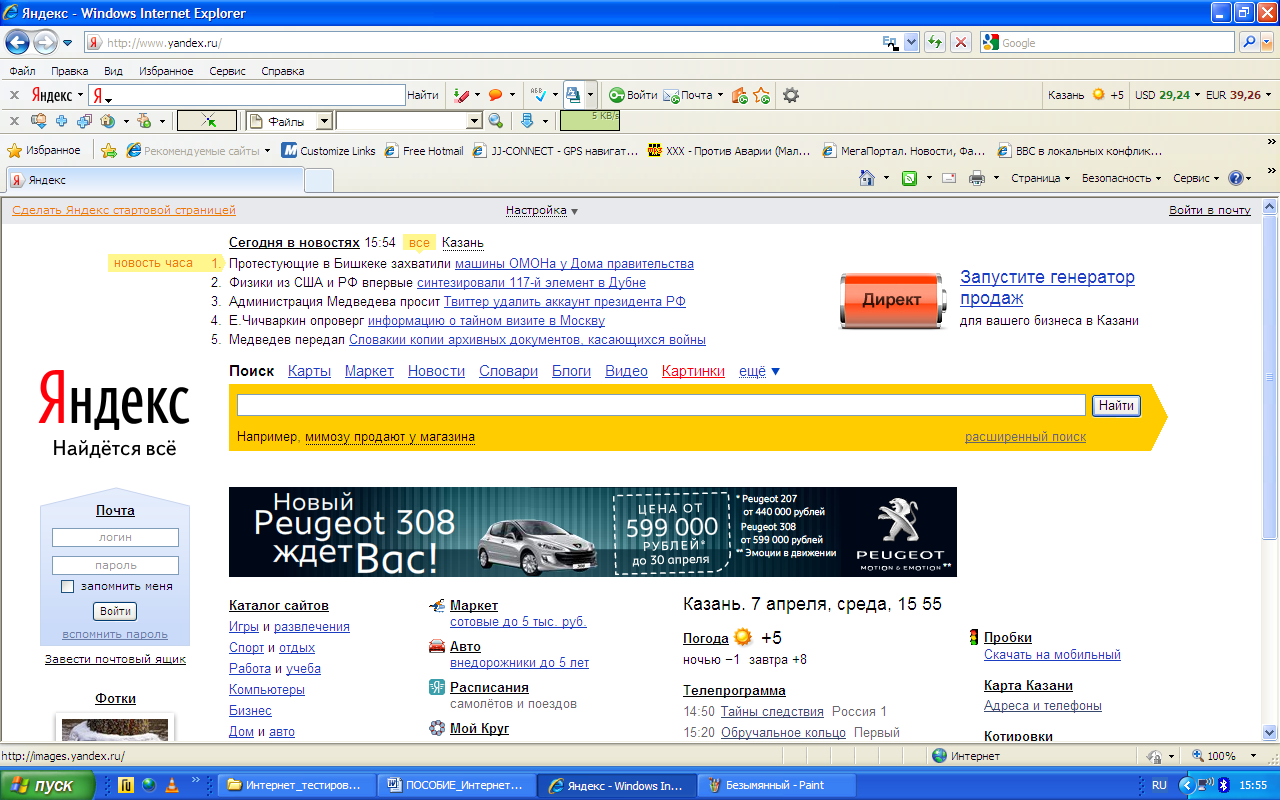Viewport: 1280px width, 800px height.
Task: Expand the 'Страница' command bar menu
Action: pyautogui.click(x=1040, y=178)
